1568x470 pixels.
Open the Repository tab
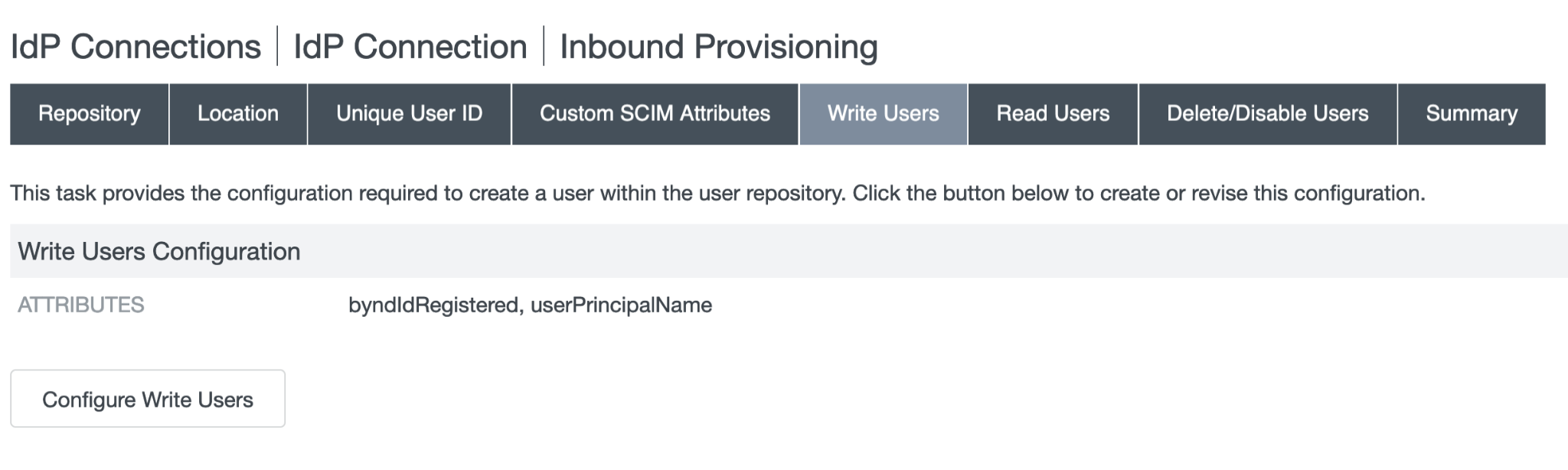click(90, 114)
